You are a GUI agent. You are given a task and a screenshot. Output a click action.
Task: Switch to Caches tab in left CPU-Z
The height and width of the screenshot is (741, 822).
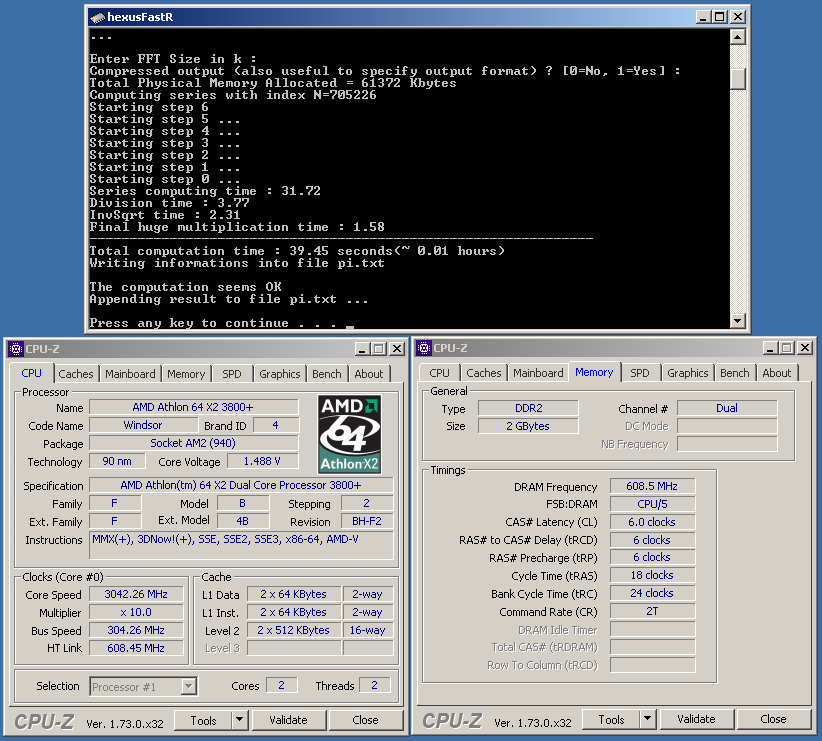[x=76, y=374]
